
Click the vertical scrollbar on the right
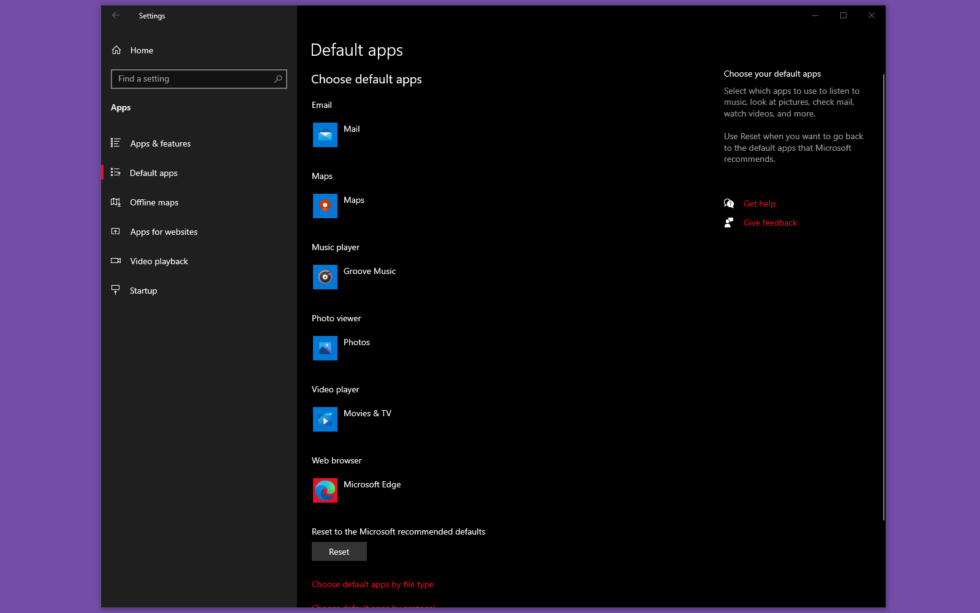(883, 297)
